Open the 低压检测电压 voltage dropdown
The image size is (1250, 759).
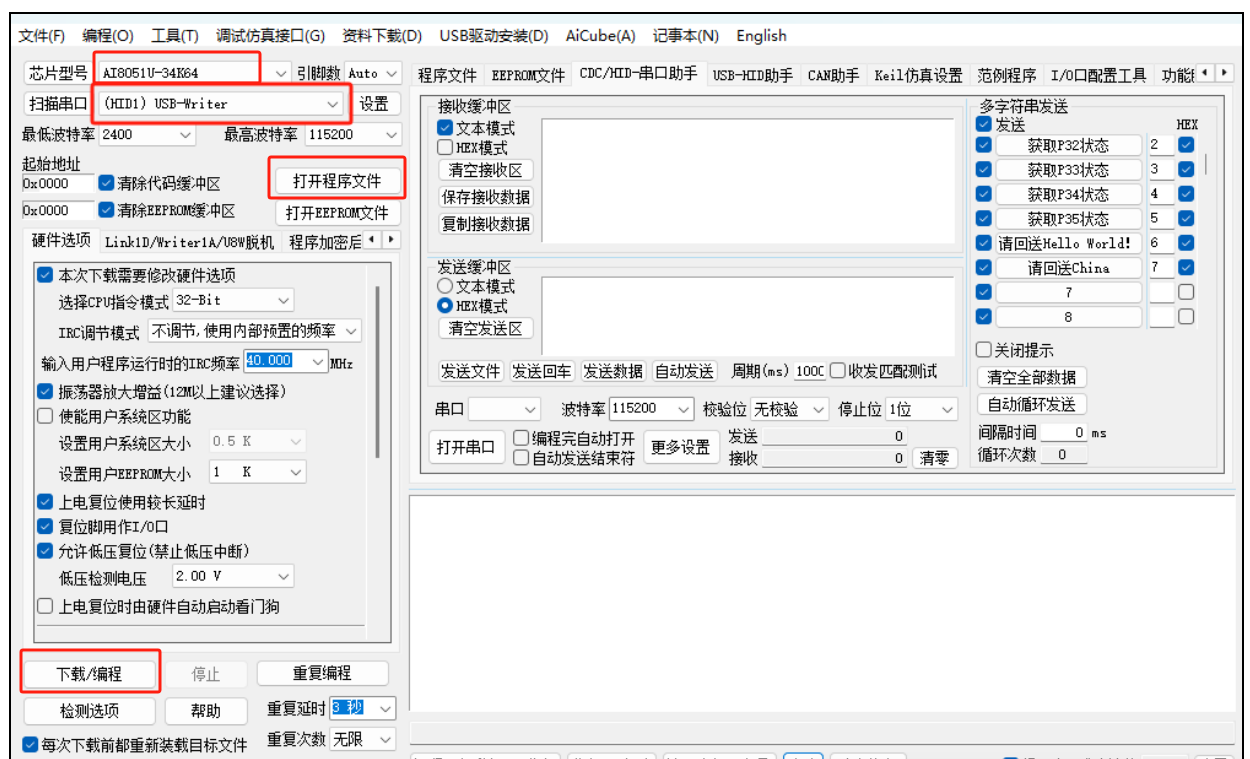(x=233, y=576)
